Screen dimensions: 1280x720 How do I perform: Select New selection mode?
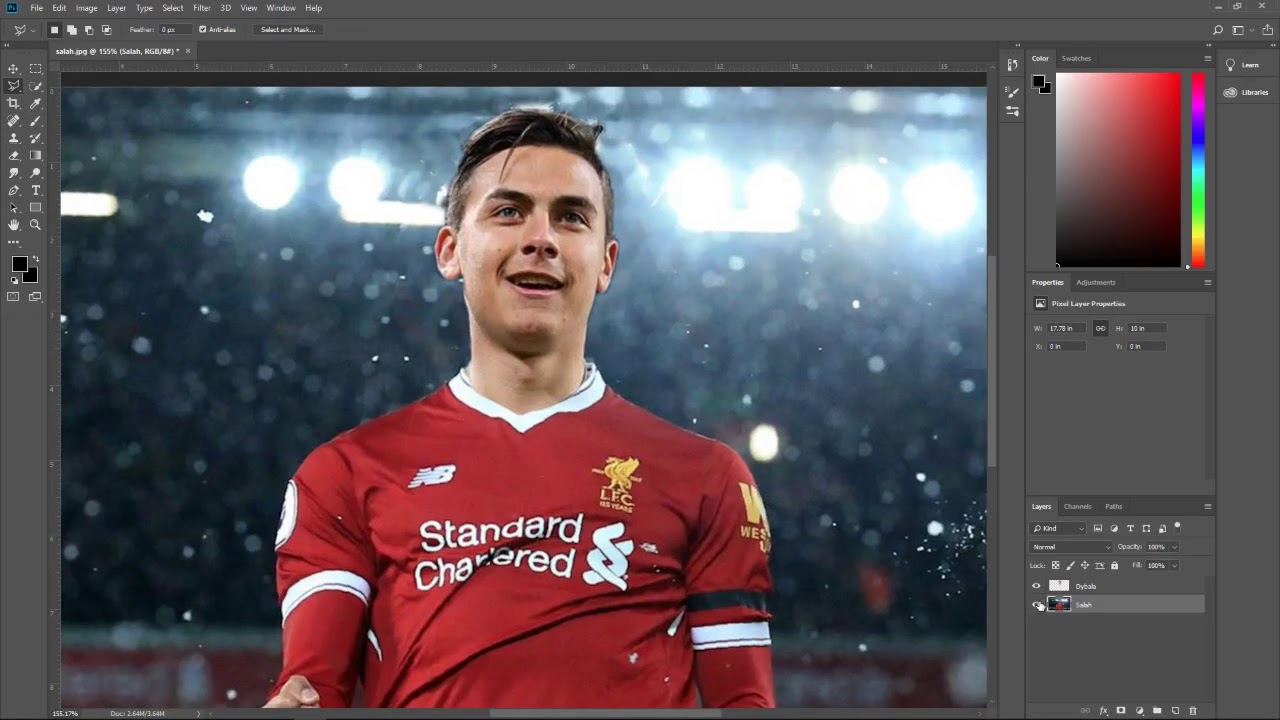[x=54, y=30]
